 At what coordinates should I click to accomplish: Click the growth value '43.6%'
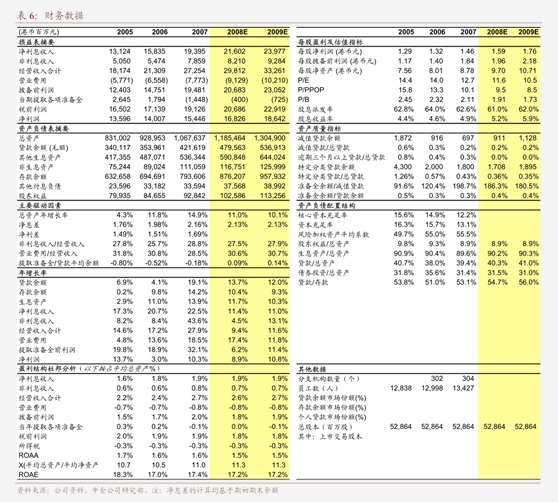coord(198,321)
